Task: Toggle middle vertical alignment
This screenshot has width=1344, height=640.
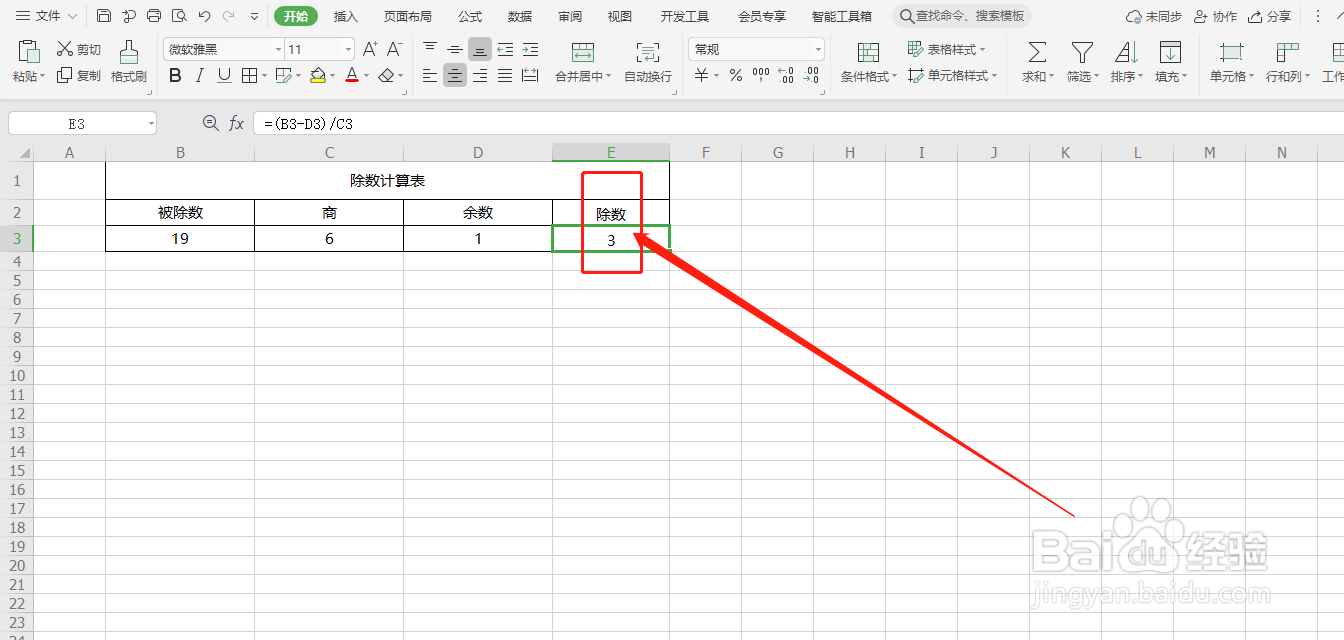Action: (455, 49)
